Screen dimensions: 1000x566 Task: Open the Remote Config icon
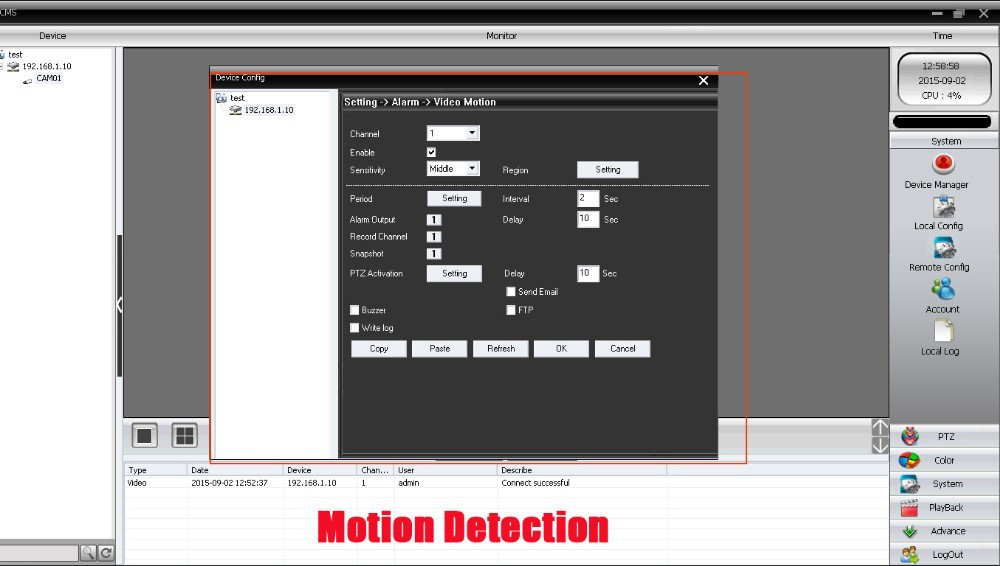[943, 248]
